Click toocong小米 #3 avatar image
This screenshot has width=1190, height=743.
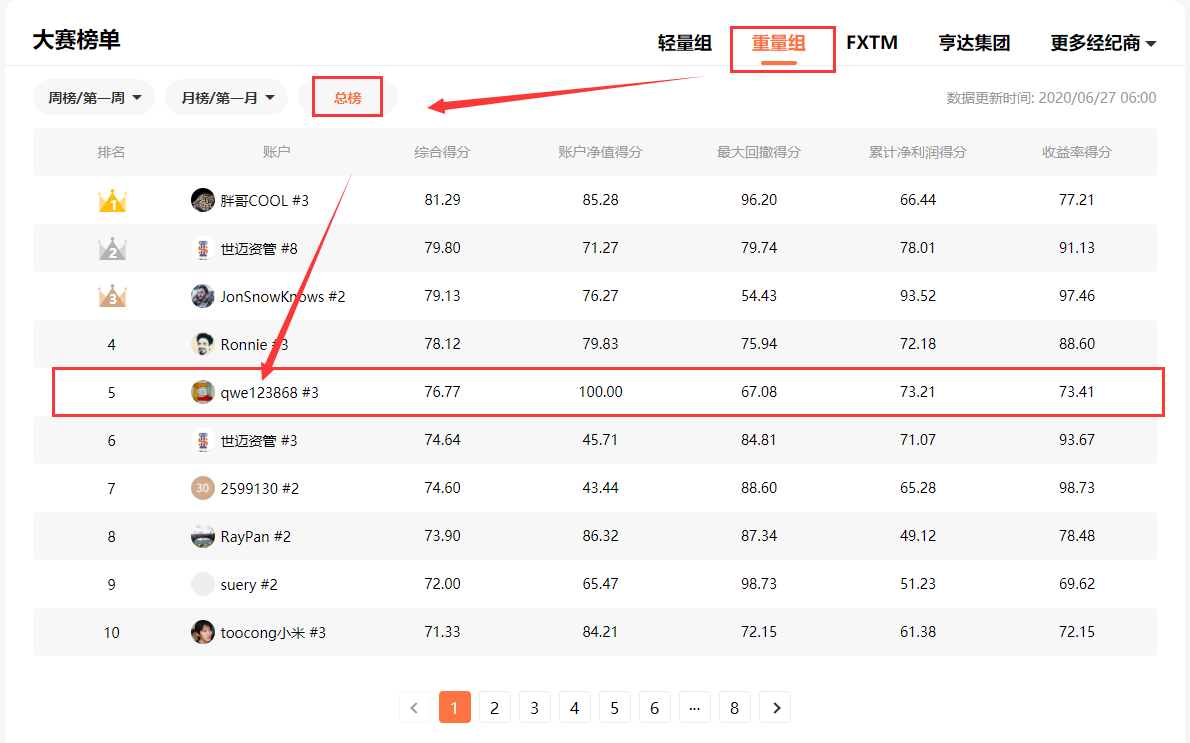[203, 632]
